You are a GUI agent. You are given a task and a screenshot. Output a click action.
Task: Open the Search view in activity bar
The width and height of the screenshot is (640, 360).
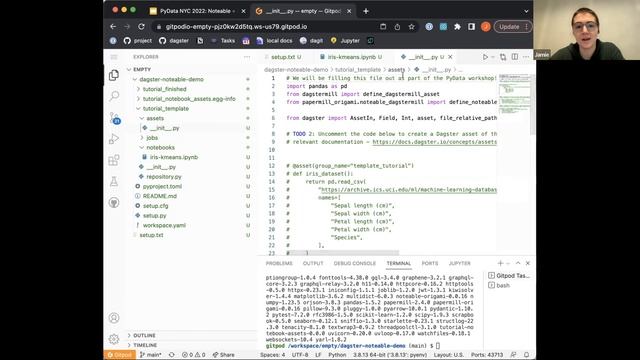coord(114,96)
